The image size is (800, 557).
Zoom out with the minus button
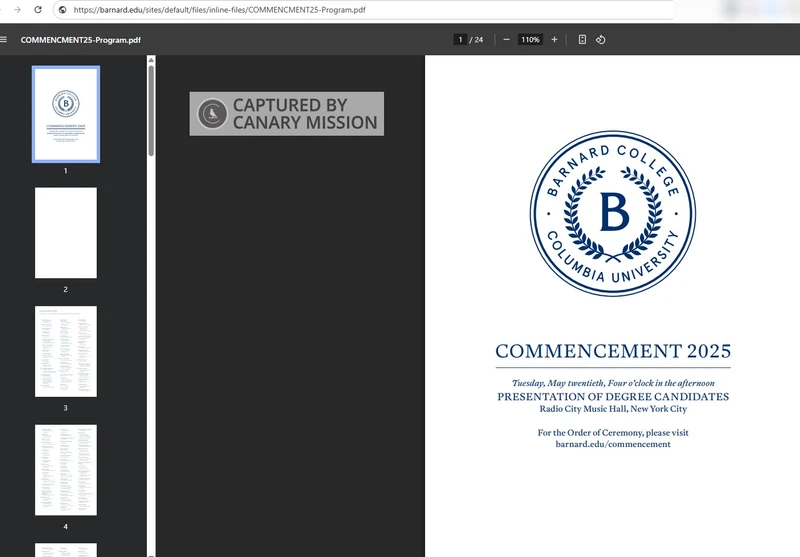507,40
